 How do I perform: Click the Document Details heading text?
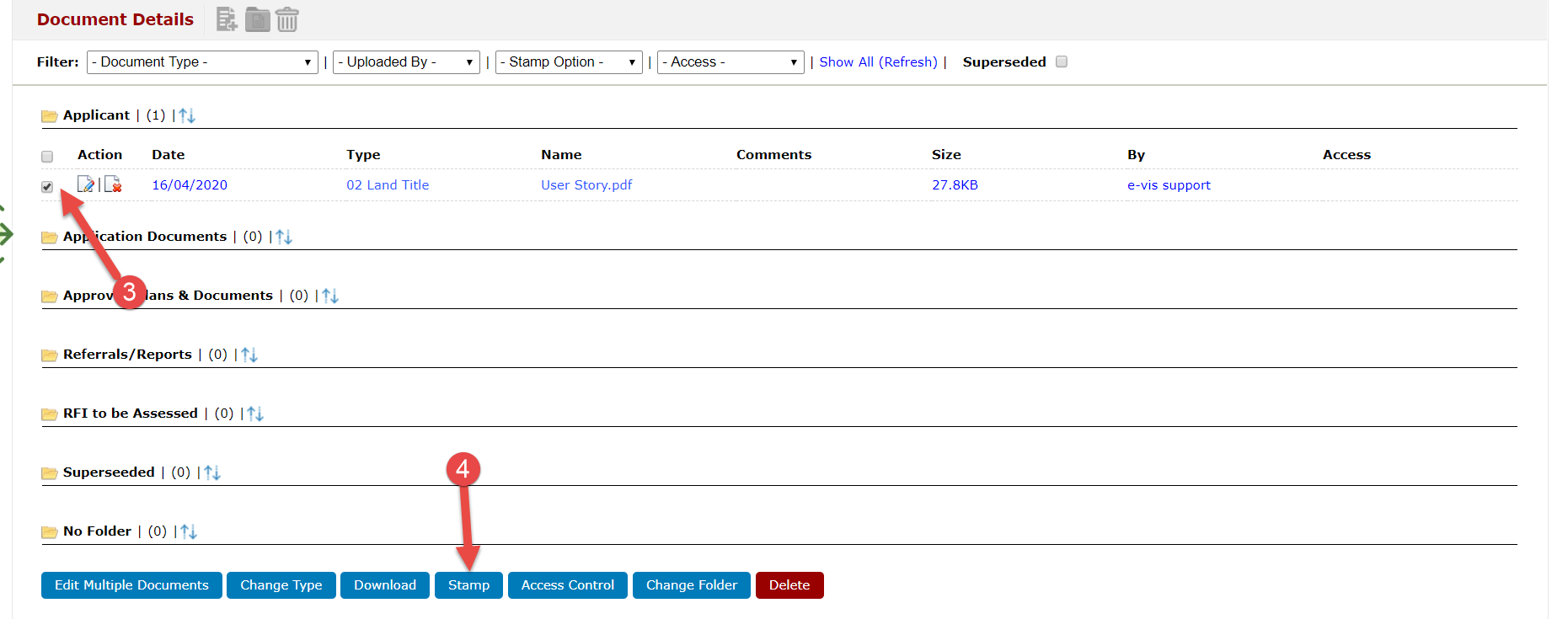click(x=115, y=19)
